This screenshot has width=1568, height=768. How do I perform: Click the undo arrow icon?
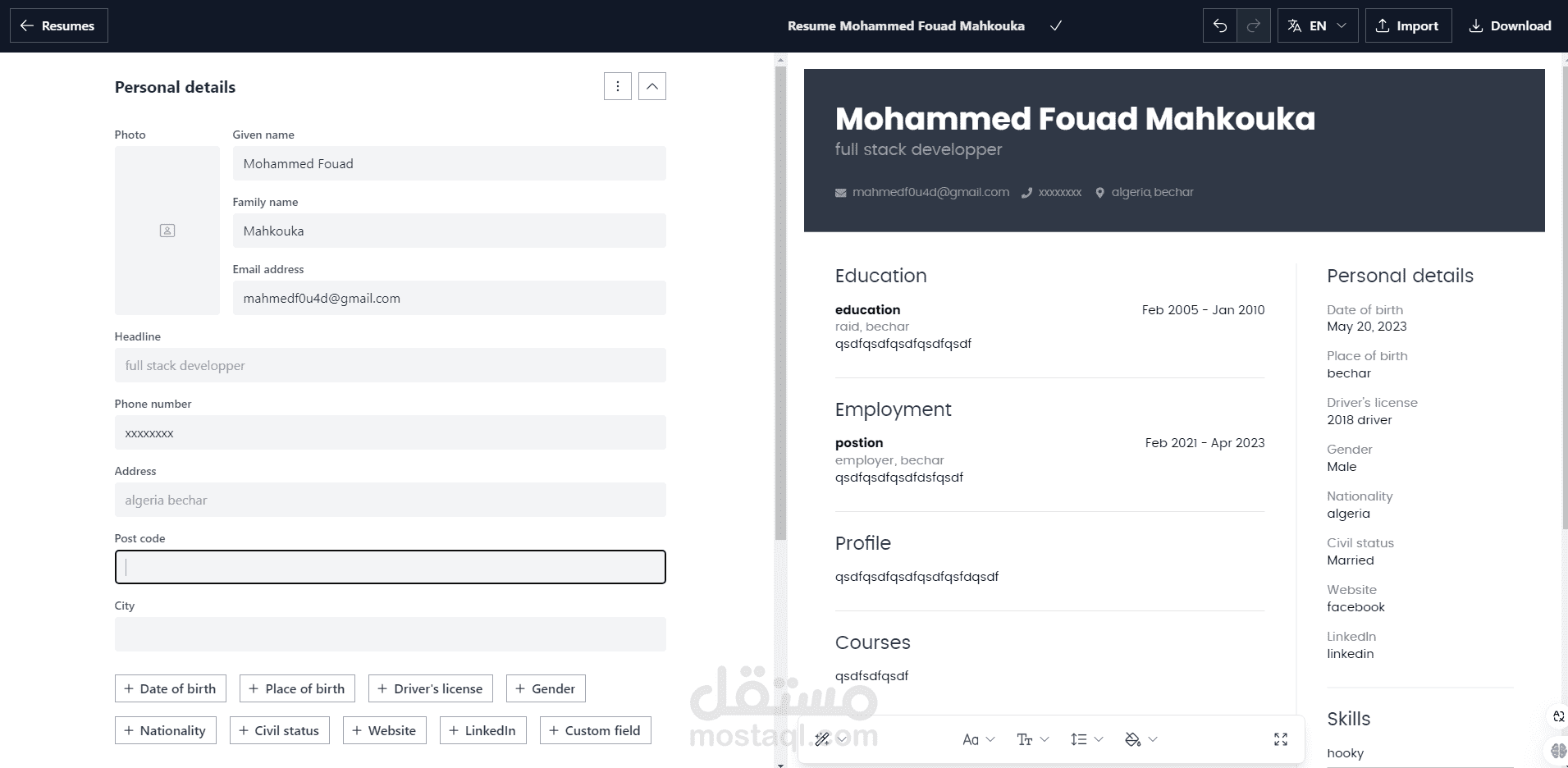point(1219,25)
